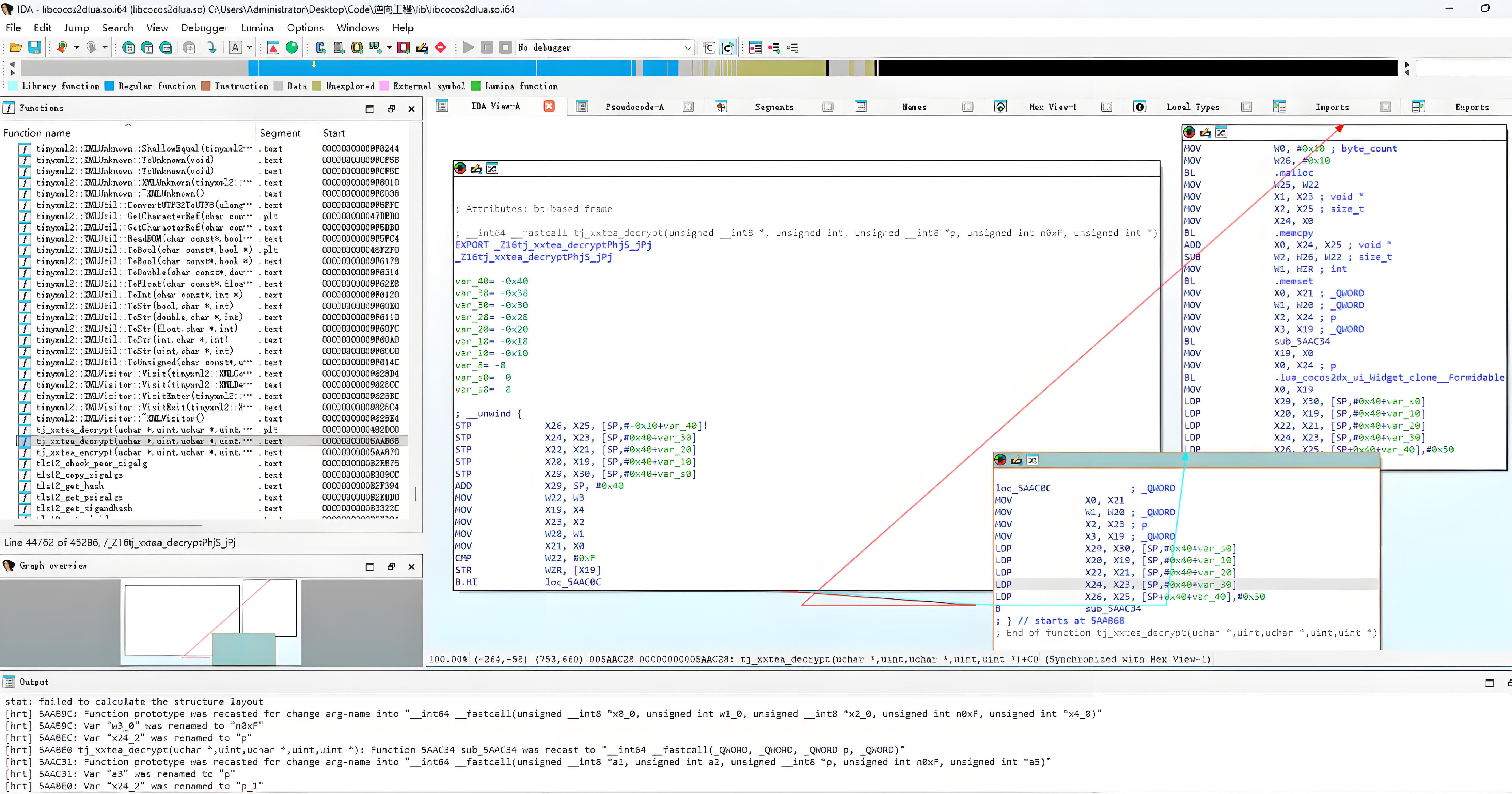Click the group nodes icon on top-right node
The width and height of the screenshot is (1512, 794).
(1222, 132)
